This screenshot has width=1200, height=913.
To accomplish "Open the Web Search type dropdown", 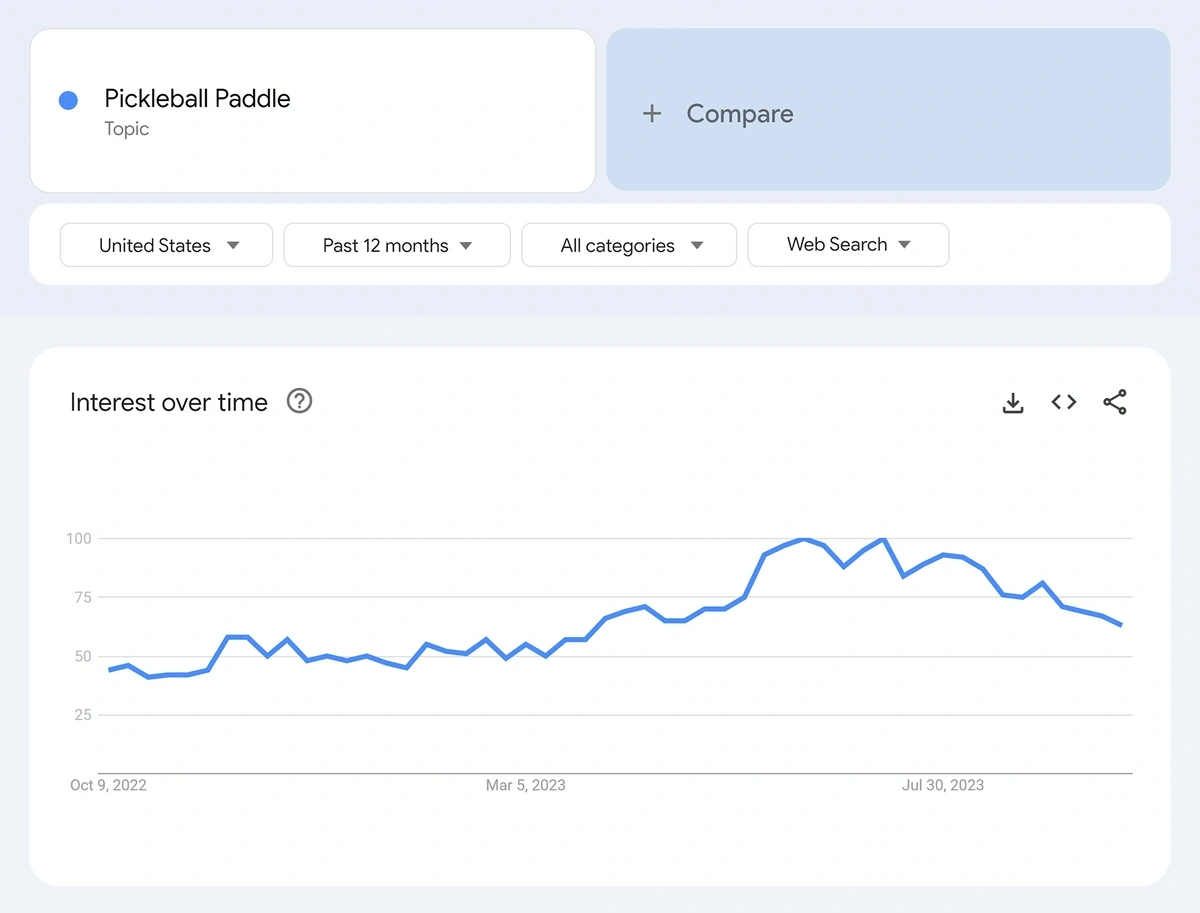I will (848, 245).
